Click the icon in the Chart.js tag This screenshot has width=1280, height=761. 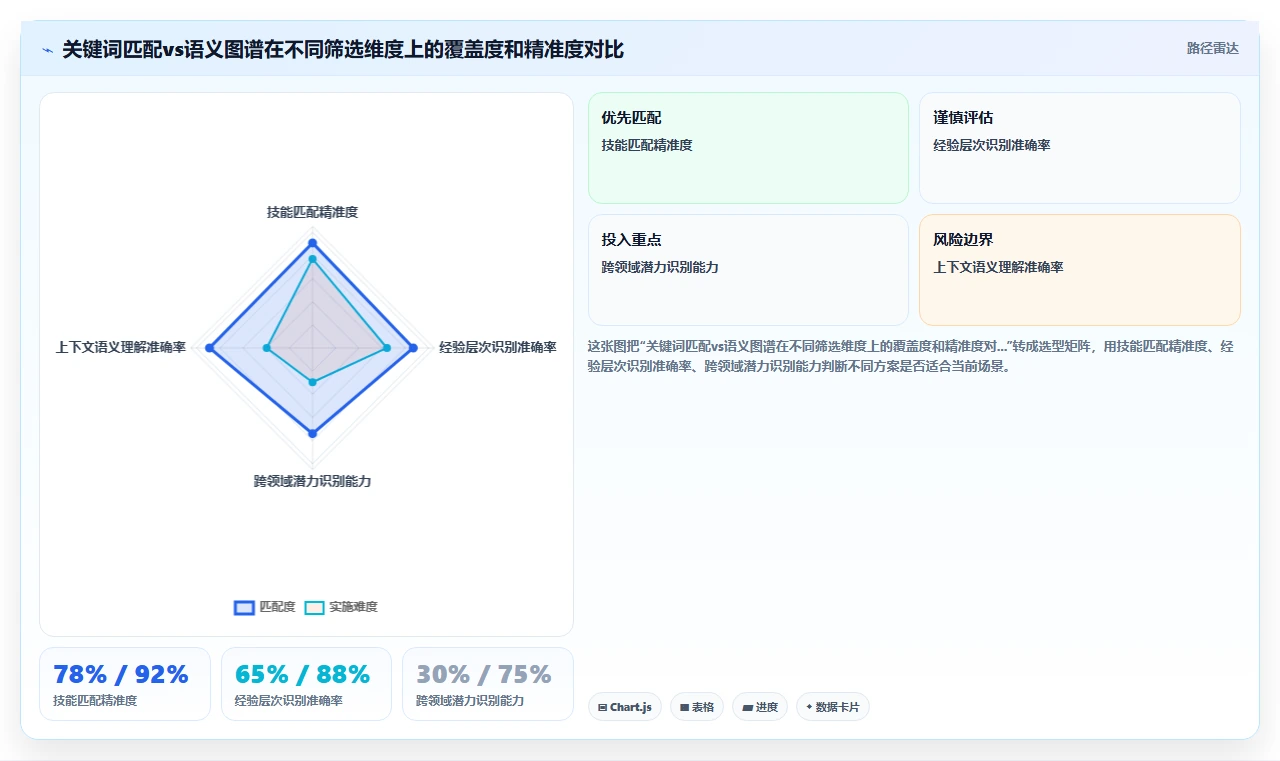pyautogui.click(x=602, y=707)
